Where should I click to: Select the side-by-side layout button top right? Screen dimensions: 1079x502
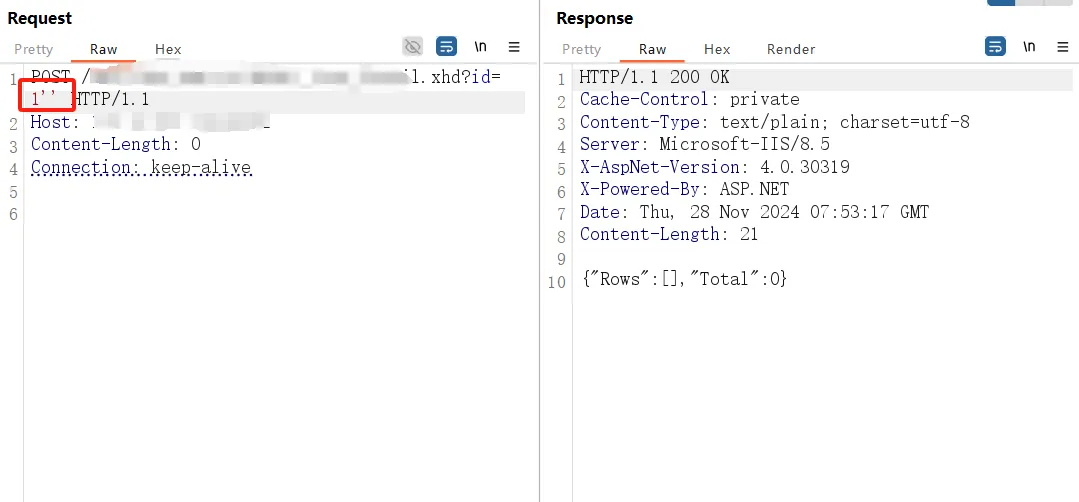coord(1001,2)
